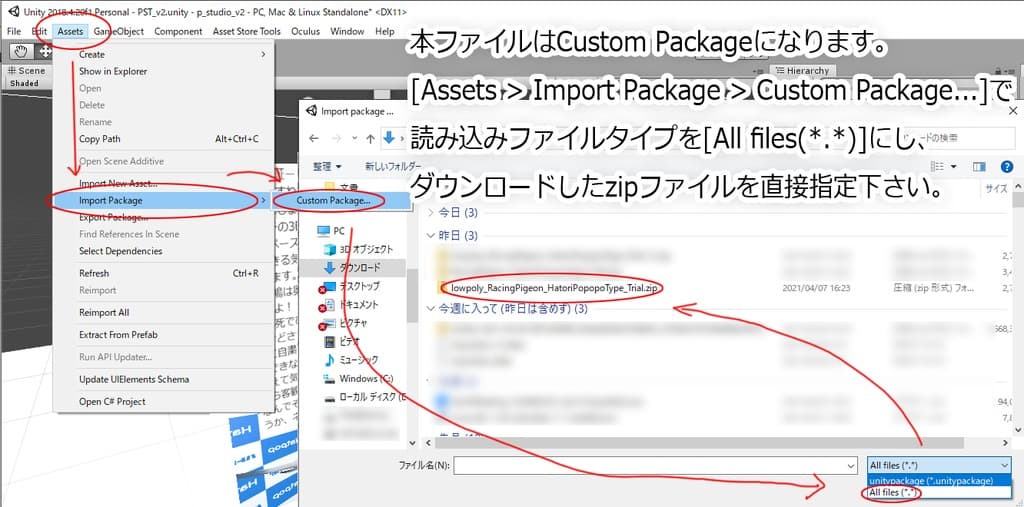1024x507 pixels.
Task: Switch to the Hierarchy tab
Action: pos(802,71)
